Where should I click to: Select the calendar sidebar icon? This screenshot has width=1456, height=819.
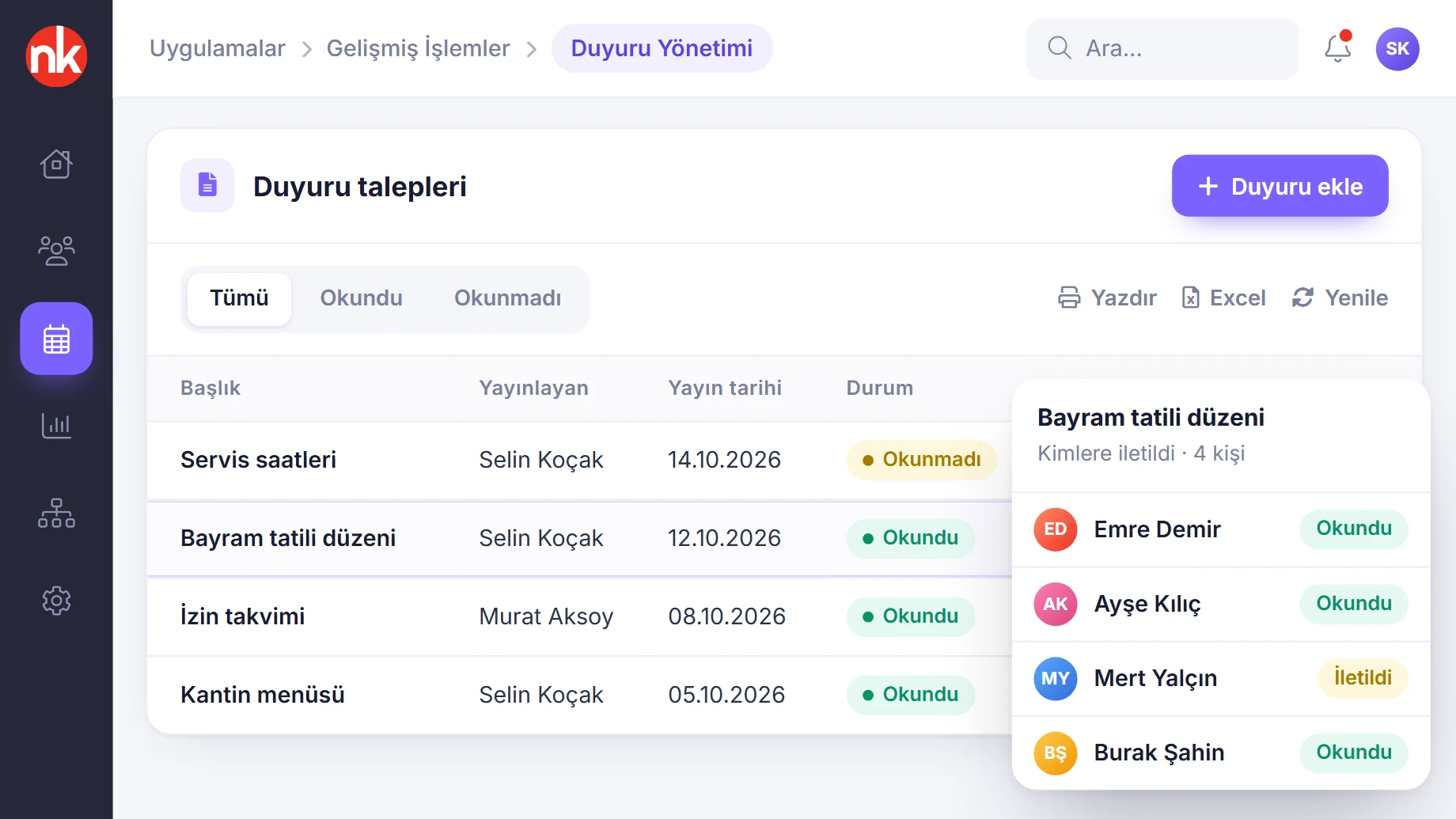tap(56, 339)
